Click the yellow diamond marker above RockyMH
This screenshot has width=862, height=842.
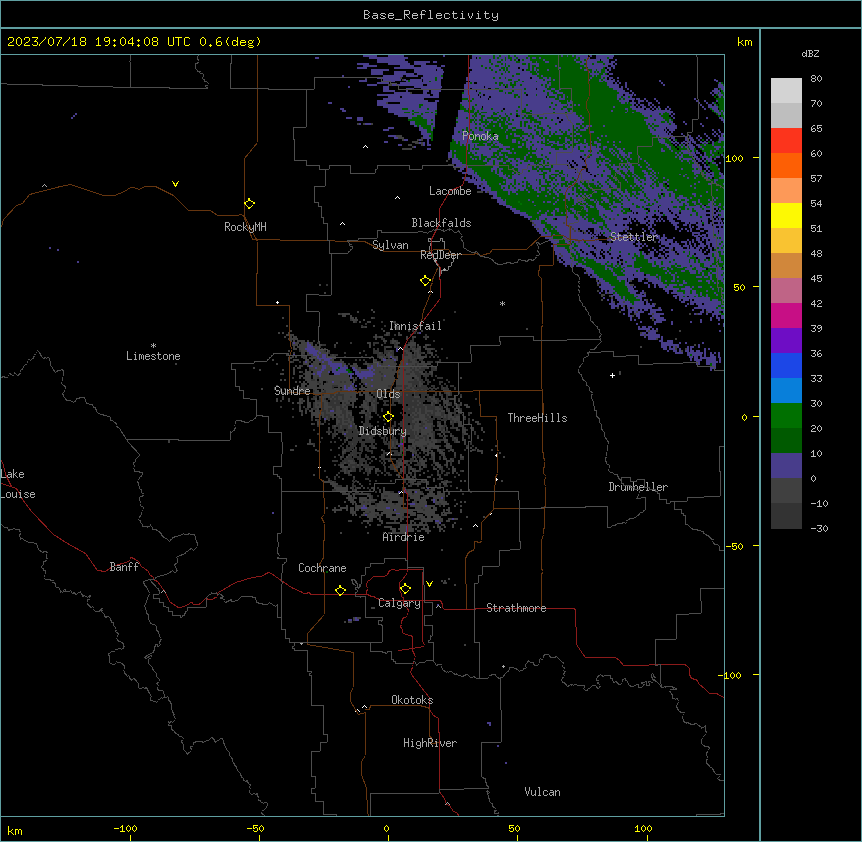[x=249, y=204]
